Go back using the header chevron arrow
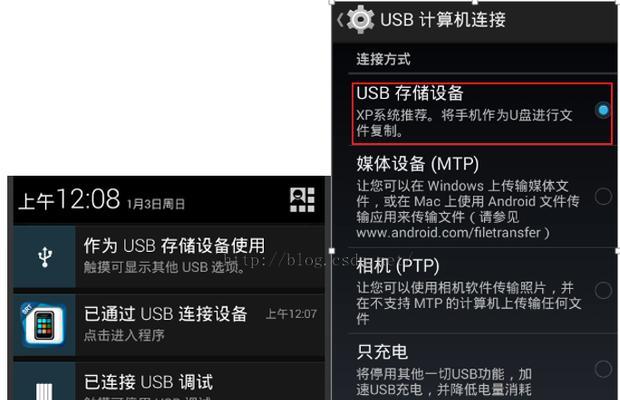The width and height of the screenshot is (620, 400). [x=340, y=20]
